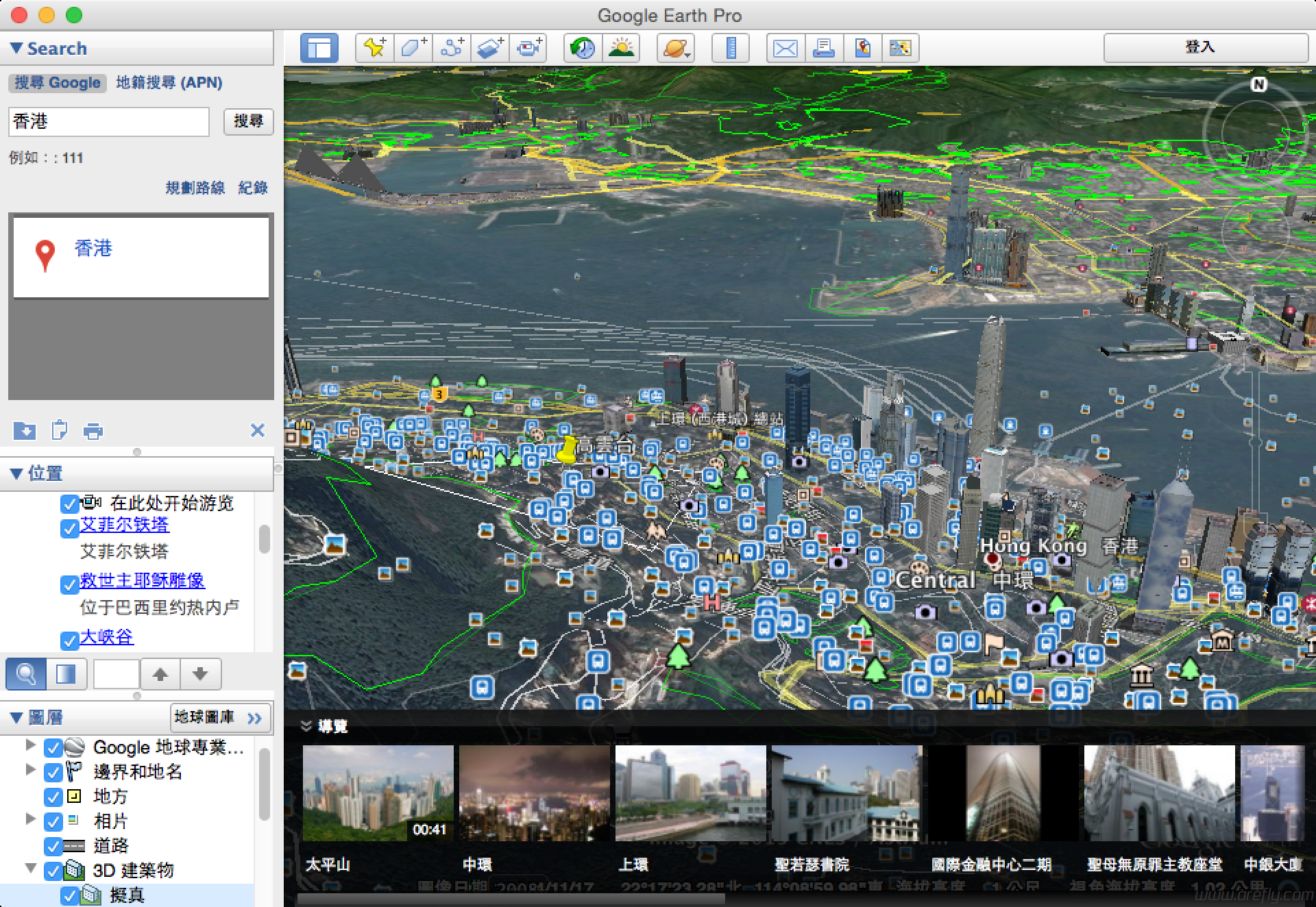Select the 香港 search result
The image size is (1316, 907).
pyautogui.click(x=93, y=248)
